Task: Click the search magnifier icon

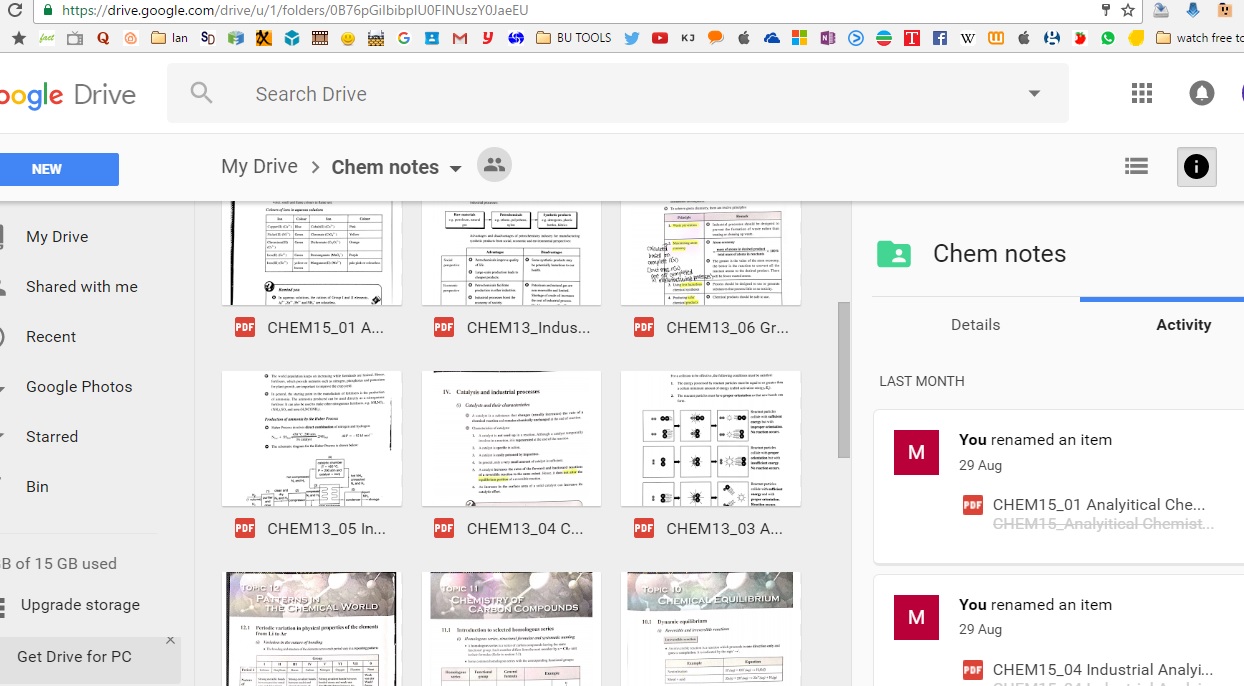Action: click(x=202, y=93)
